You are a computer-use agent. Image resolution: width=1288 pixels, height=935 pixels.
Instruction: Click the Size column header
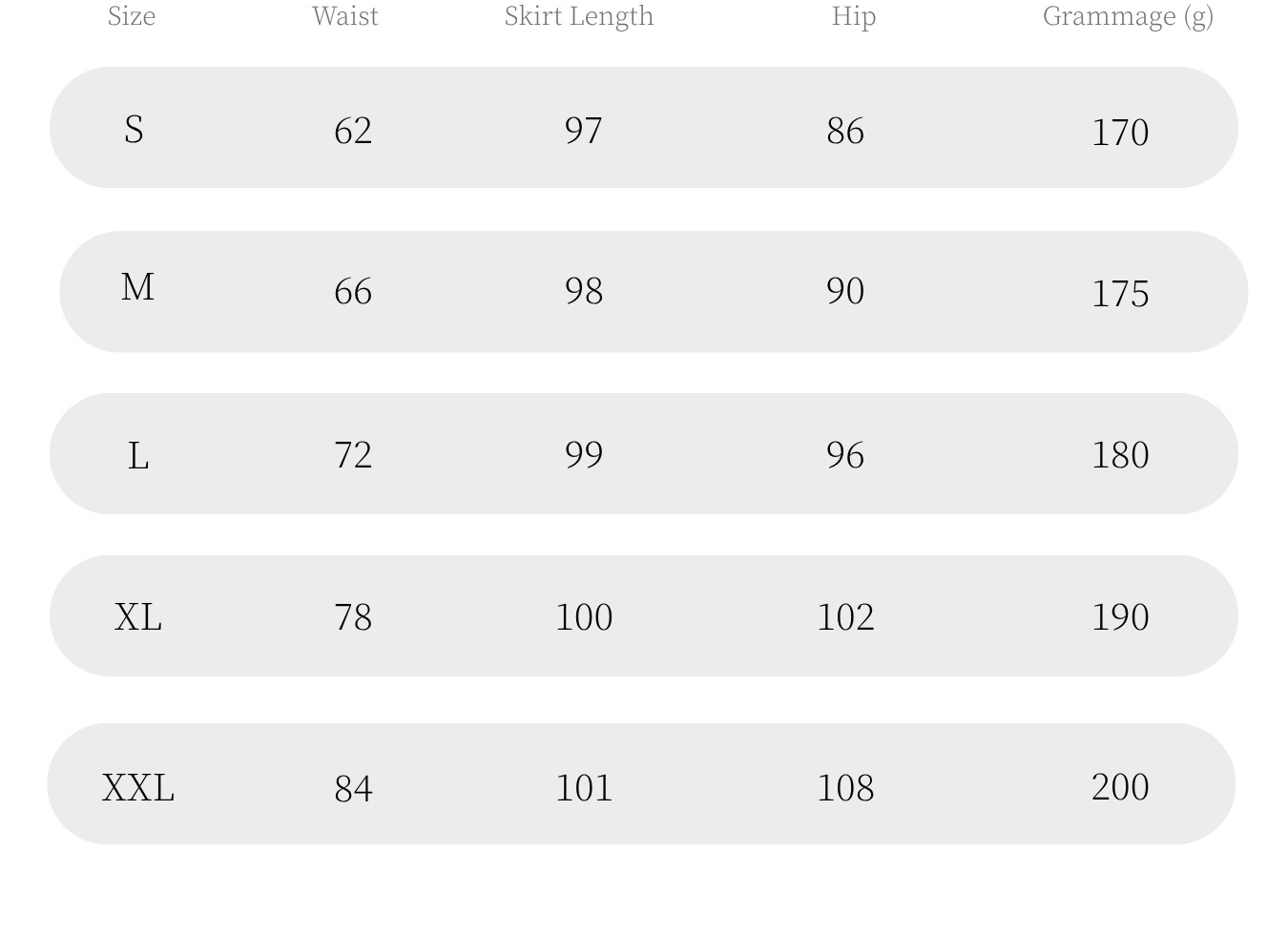coord(132,15)
